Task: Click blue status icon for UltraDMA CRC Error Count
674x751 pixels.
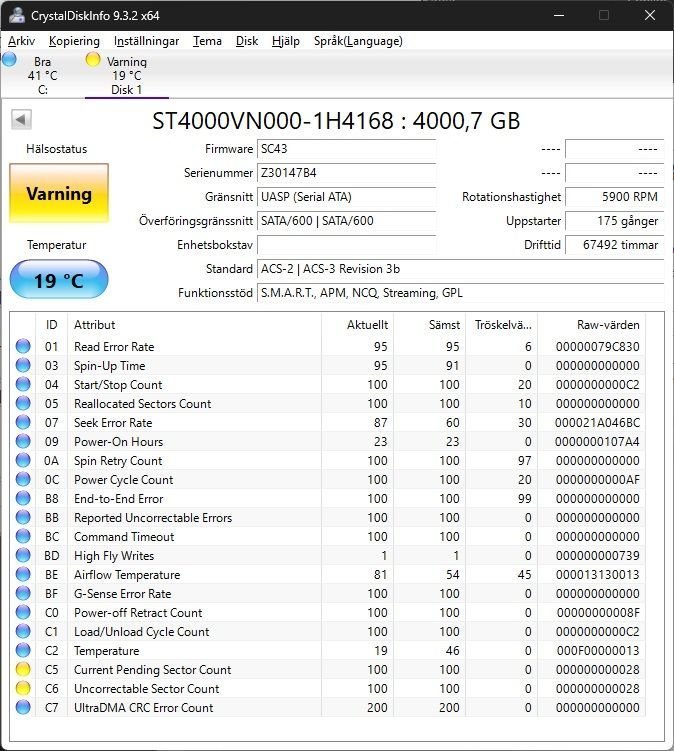Action: 23,708
